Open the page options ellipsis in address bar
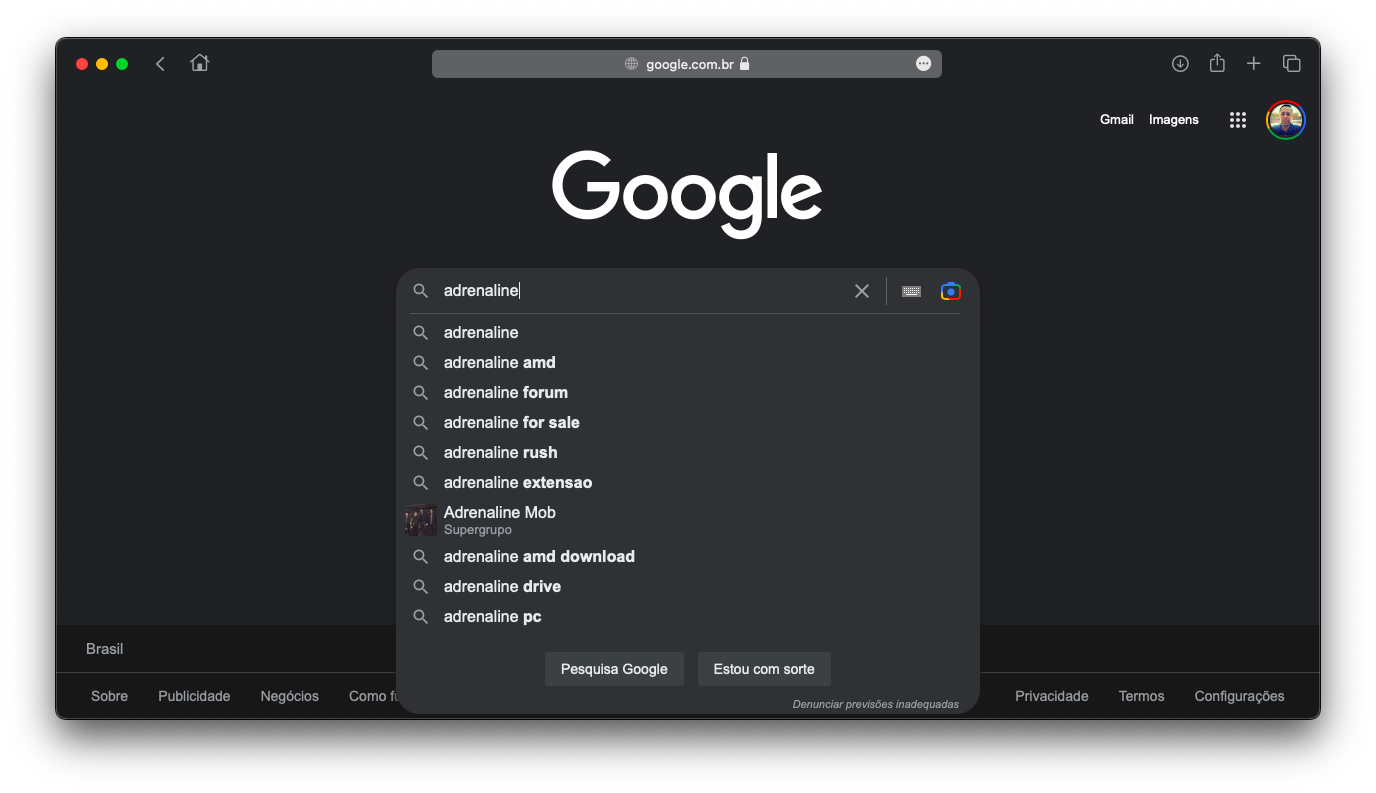The height and width of the screenshot is (793, 1376). [x=923, y=64]
